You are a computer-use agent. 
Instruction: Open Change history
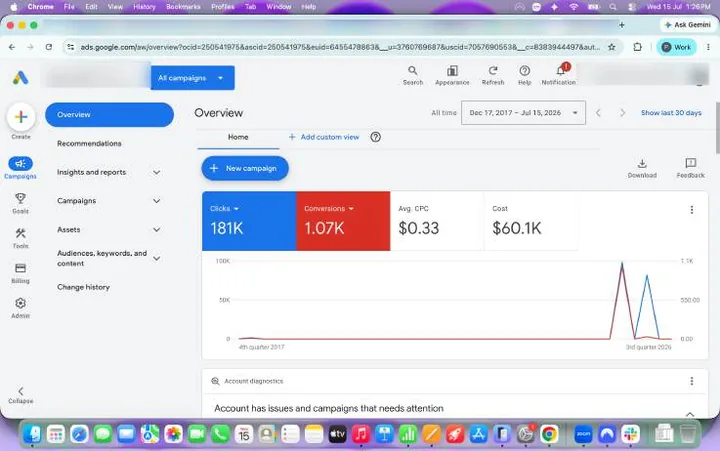83,287
